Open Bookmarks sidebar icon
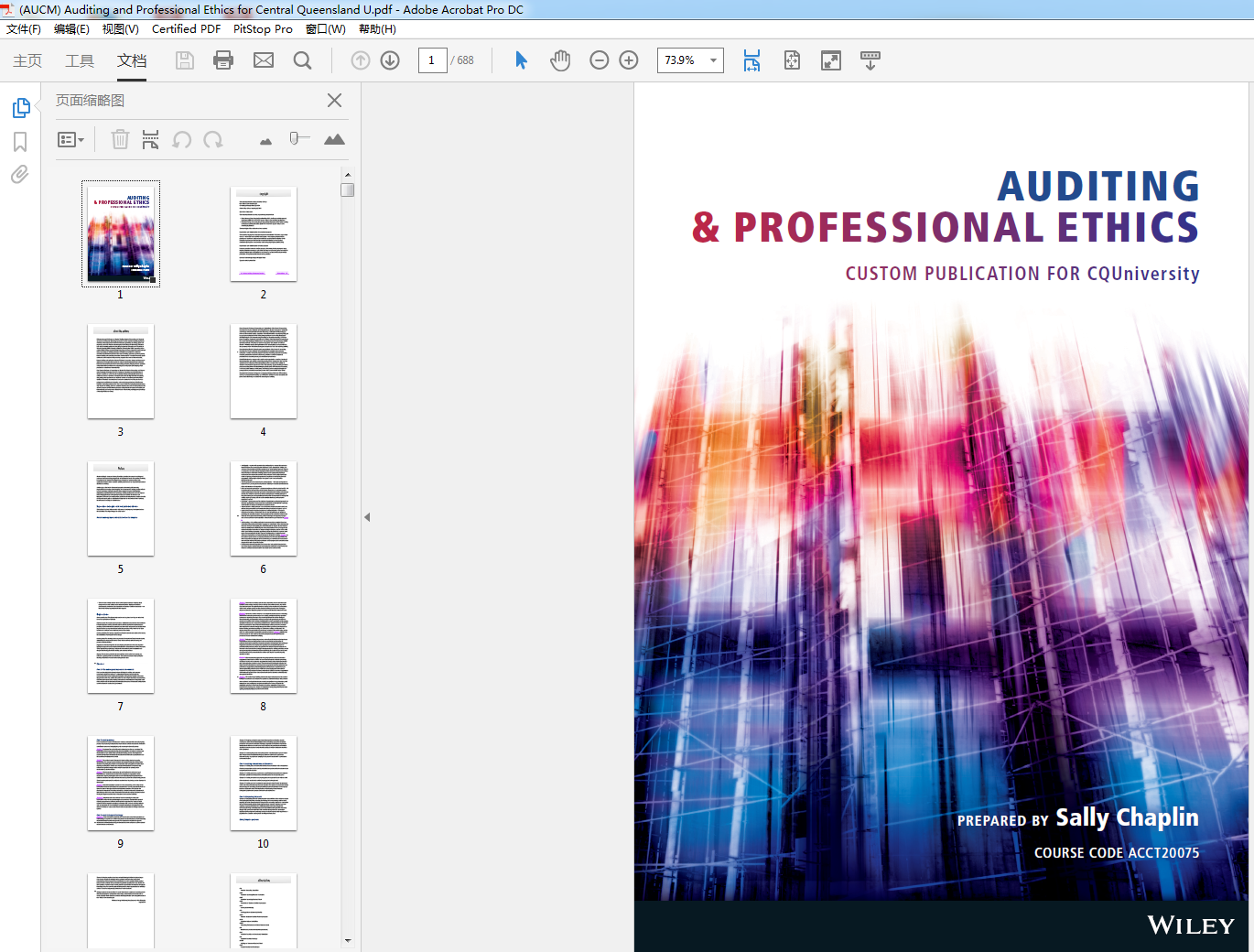 pyautogui.click(x=20, y=142)
